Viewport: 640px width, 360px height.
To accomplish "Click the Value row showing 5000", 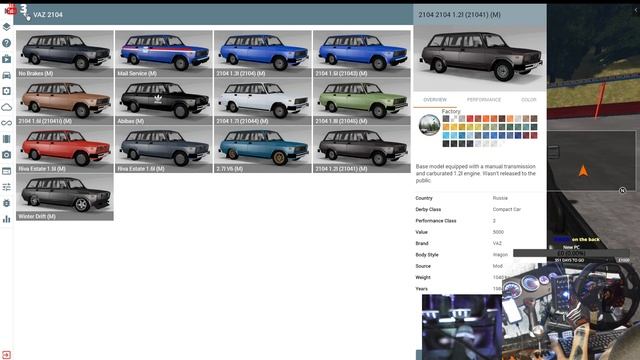I will tap(480, 232).
